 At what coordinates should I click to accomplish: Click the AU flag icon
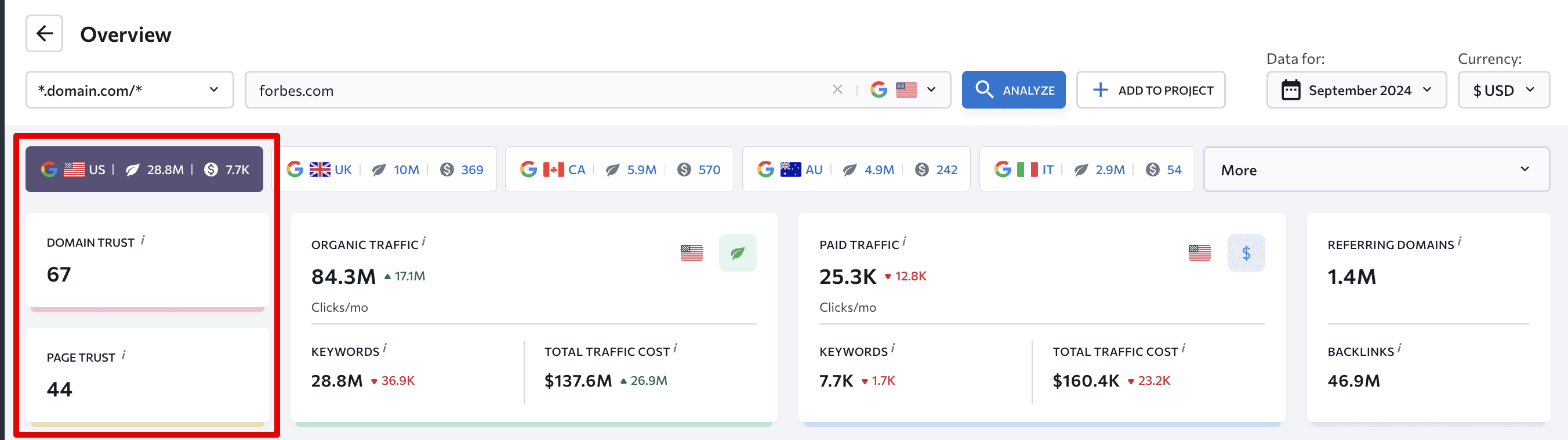[790, 169]
